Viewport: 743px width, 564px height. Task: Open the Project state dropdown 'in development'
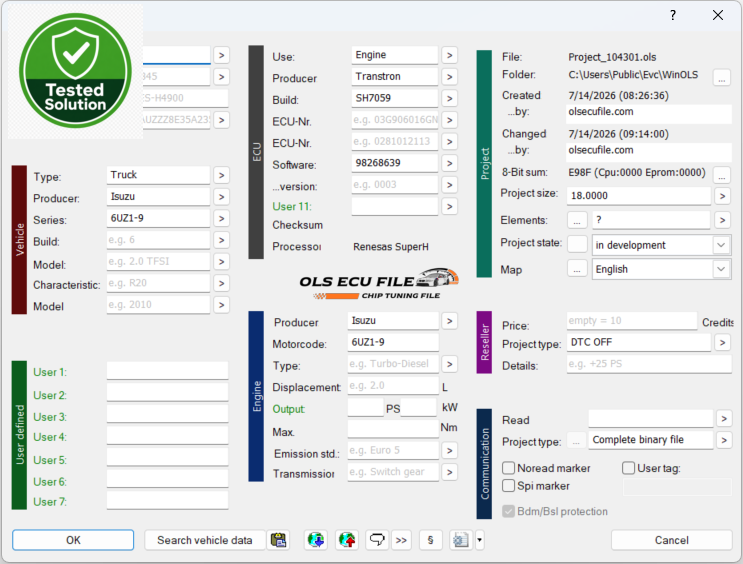coord(661,245)
